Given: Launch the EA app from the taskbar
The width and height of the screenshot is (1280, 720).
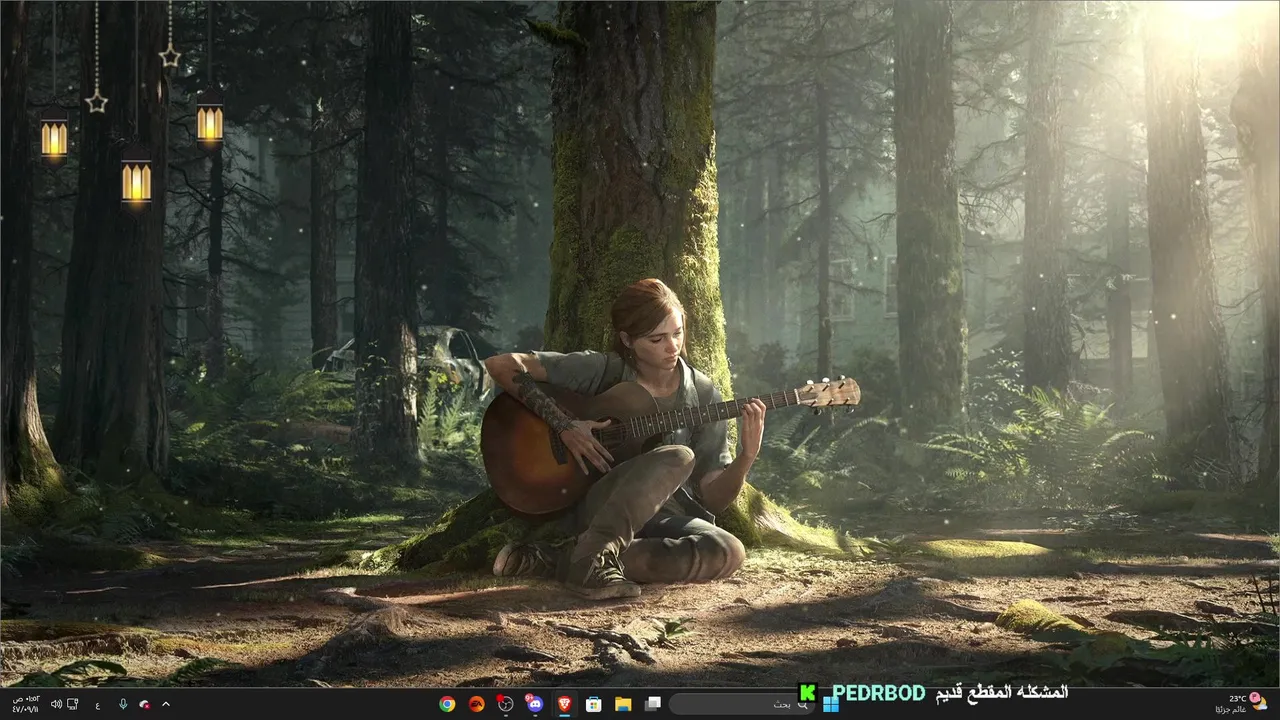Looking at the screenshot, I should coord(476,704).
